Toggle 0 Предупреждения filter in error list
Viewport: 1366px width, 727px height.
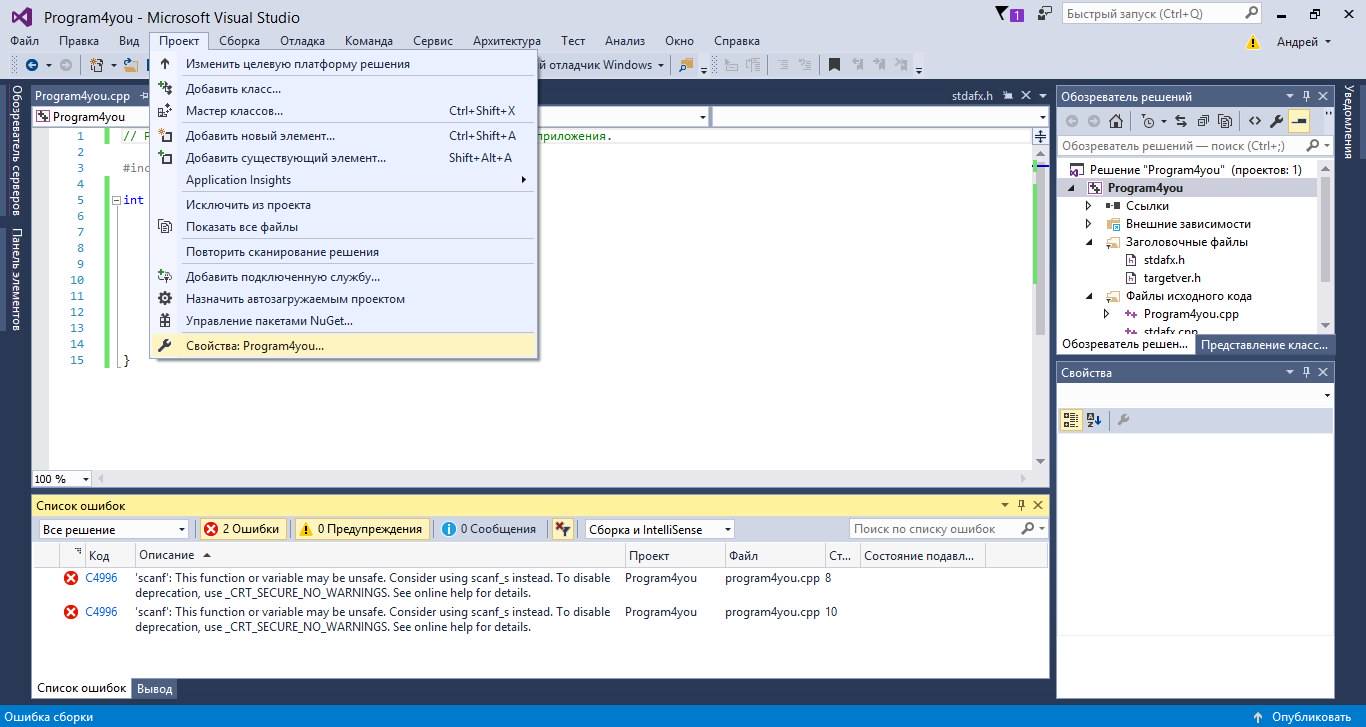pyautogui.click(x=360, y=529)
